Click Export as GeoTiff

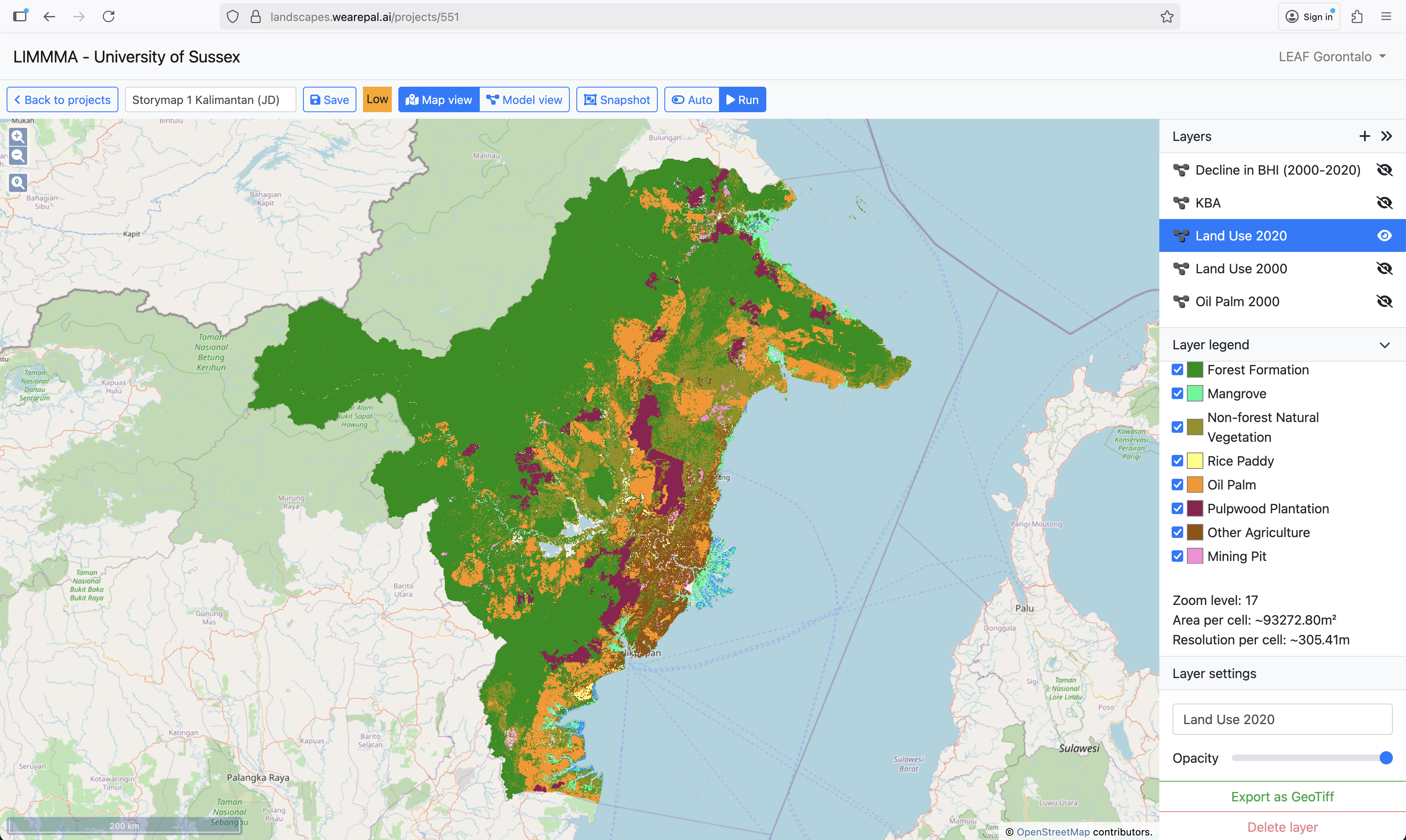(1282, 796)
